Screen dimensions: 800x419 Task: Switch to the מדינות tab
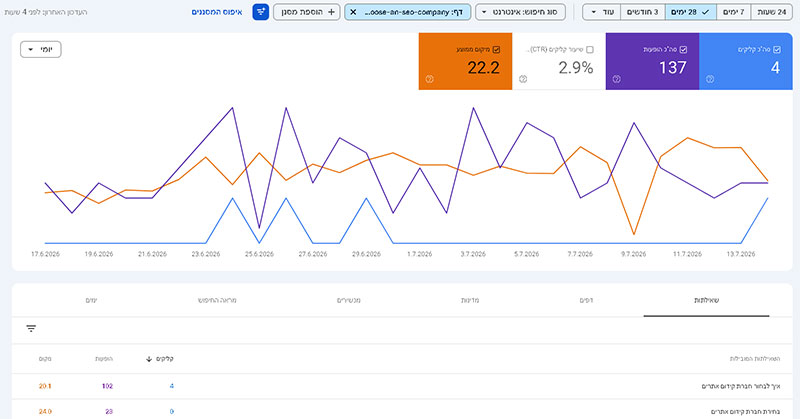click(470, 301)
